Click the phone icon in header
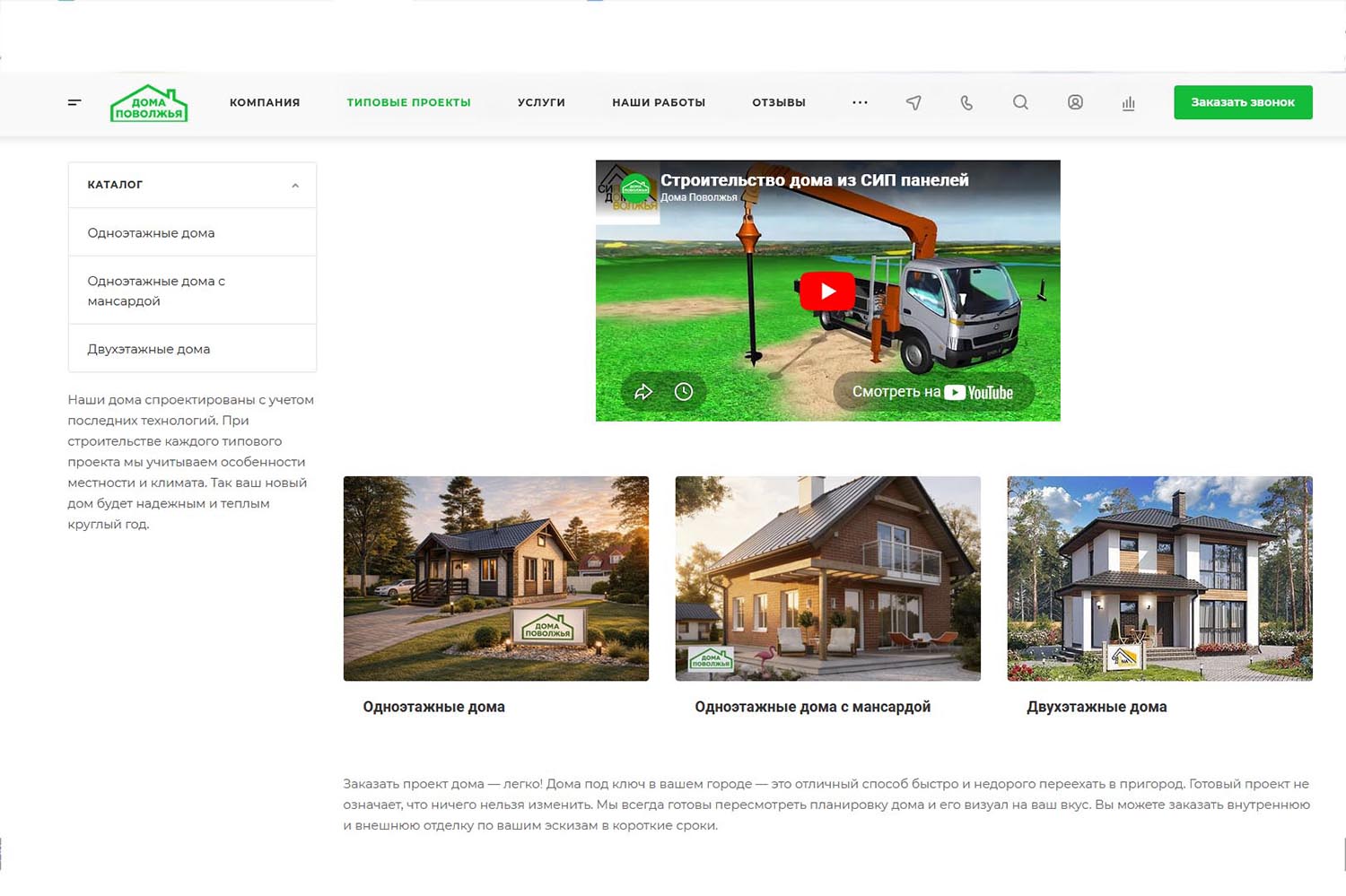The image size is (1346, 896). (x=966, y=102)
